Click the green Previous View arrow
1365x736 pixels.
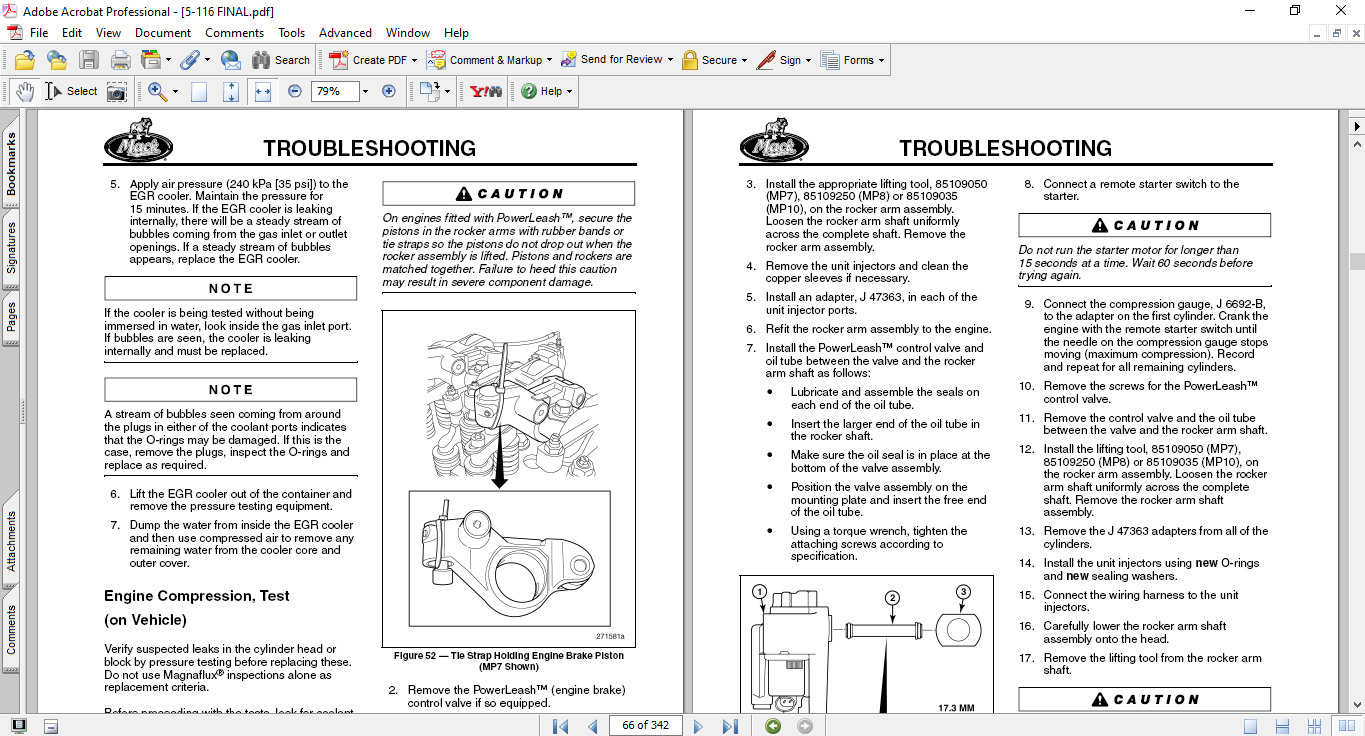click(x=773, y=725)
